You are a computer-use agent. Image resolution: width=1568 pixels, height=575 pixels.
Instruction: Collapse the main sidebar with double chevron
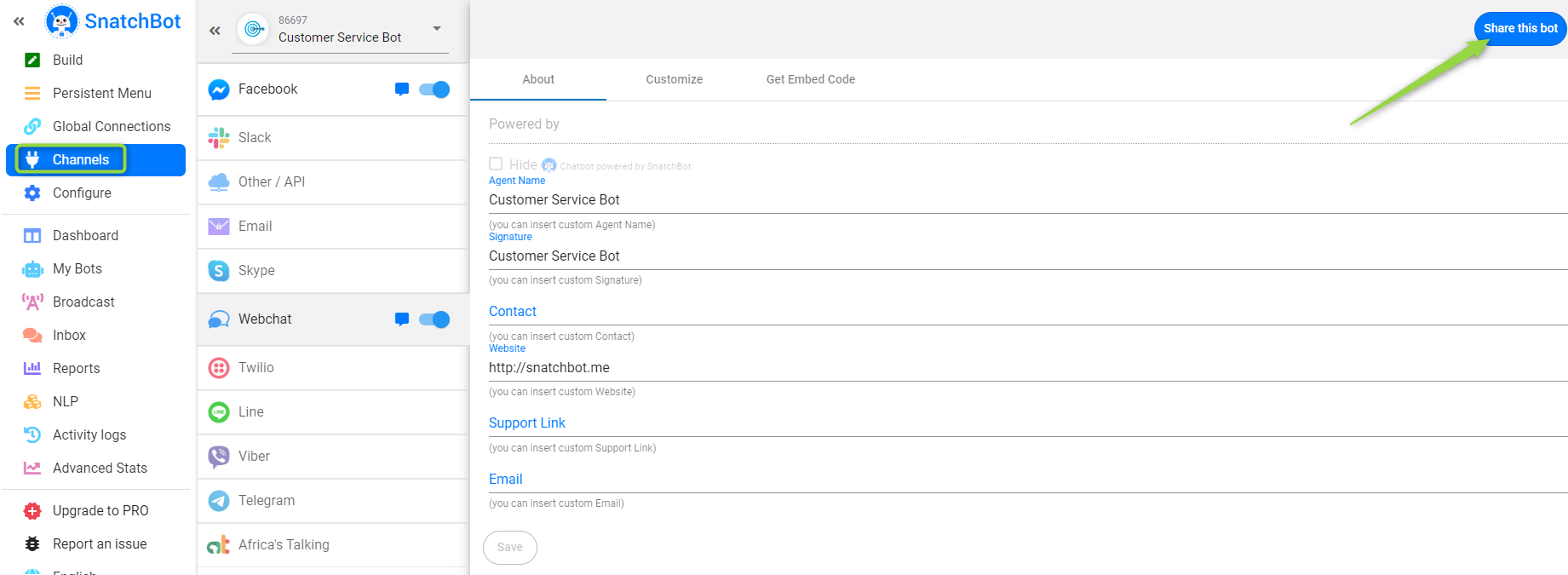click(x=19, y=21)
